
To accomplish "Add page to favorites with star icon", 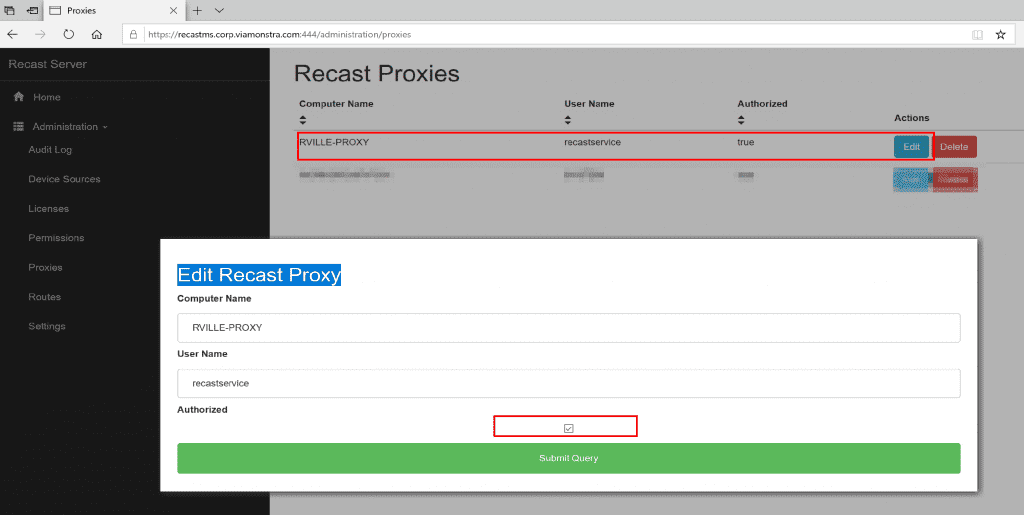I will coord(1000,34).
